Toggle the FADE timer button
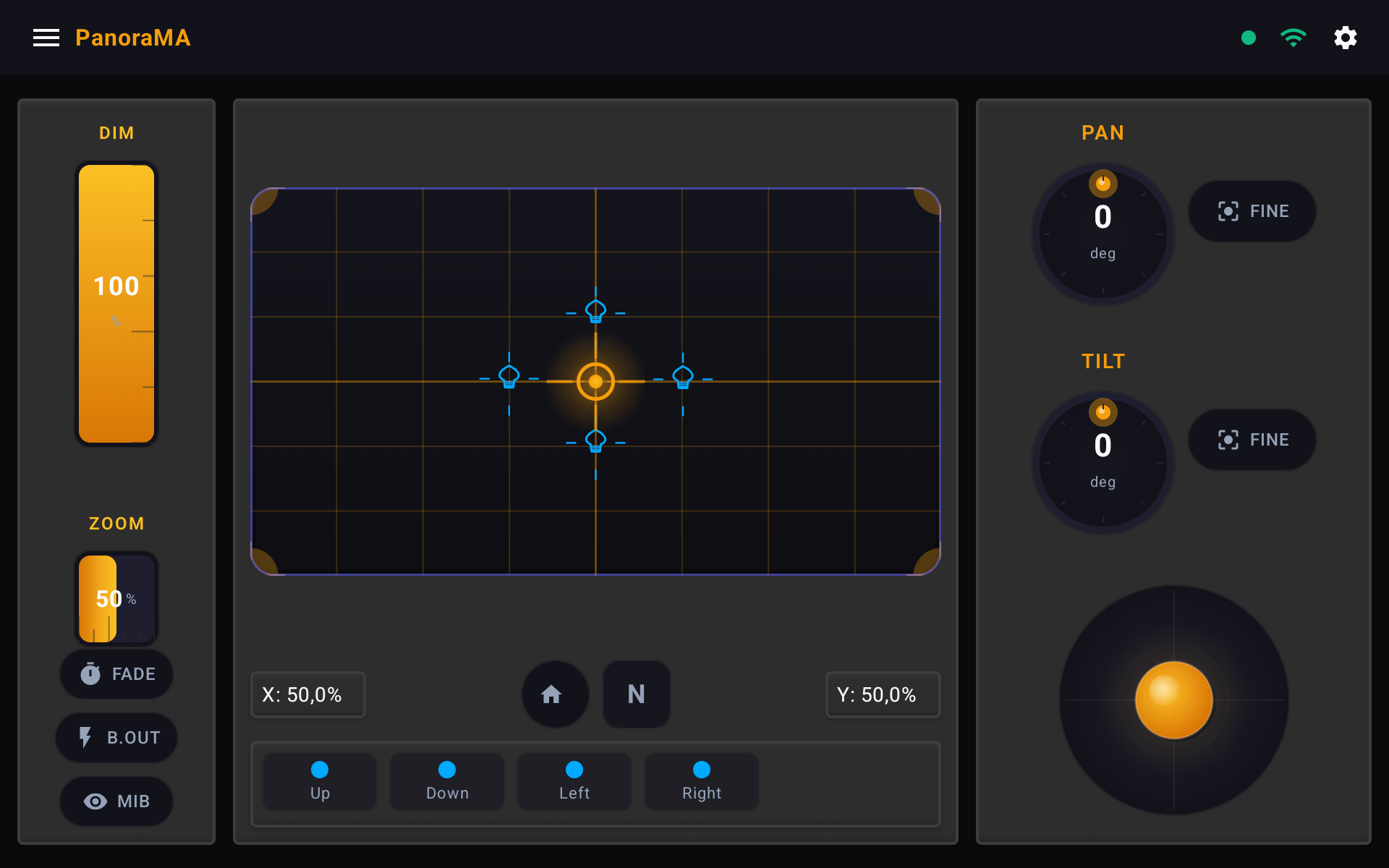1389x868 pixels. 116,674
